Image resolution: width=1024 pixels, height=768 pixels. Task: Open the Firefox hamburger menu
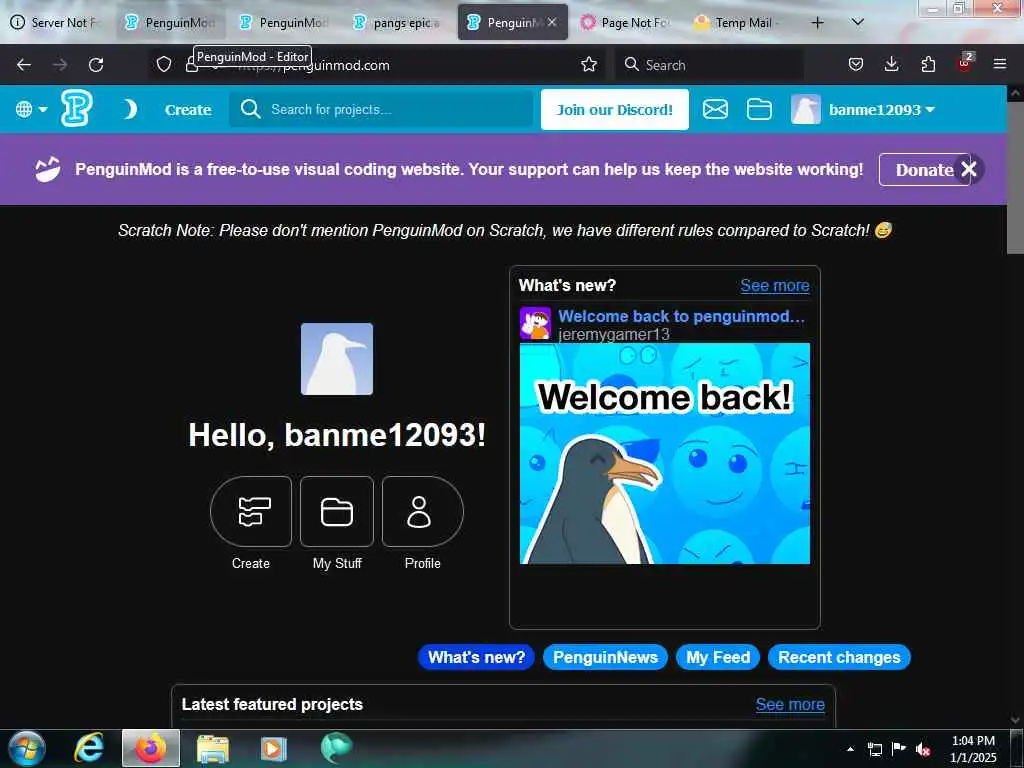point(1000,64)
